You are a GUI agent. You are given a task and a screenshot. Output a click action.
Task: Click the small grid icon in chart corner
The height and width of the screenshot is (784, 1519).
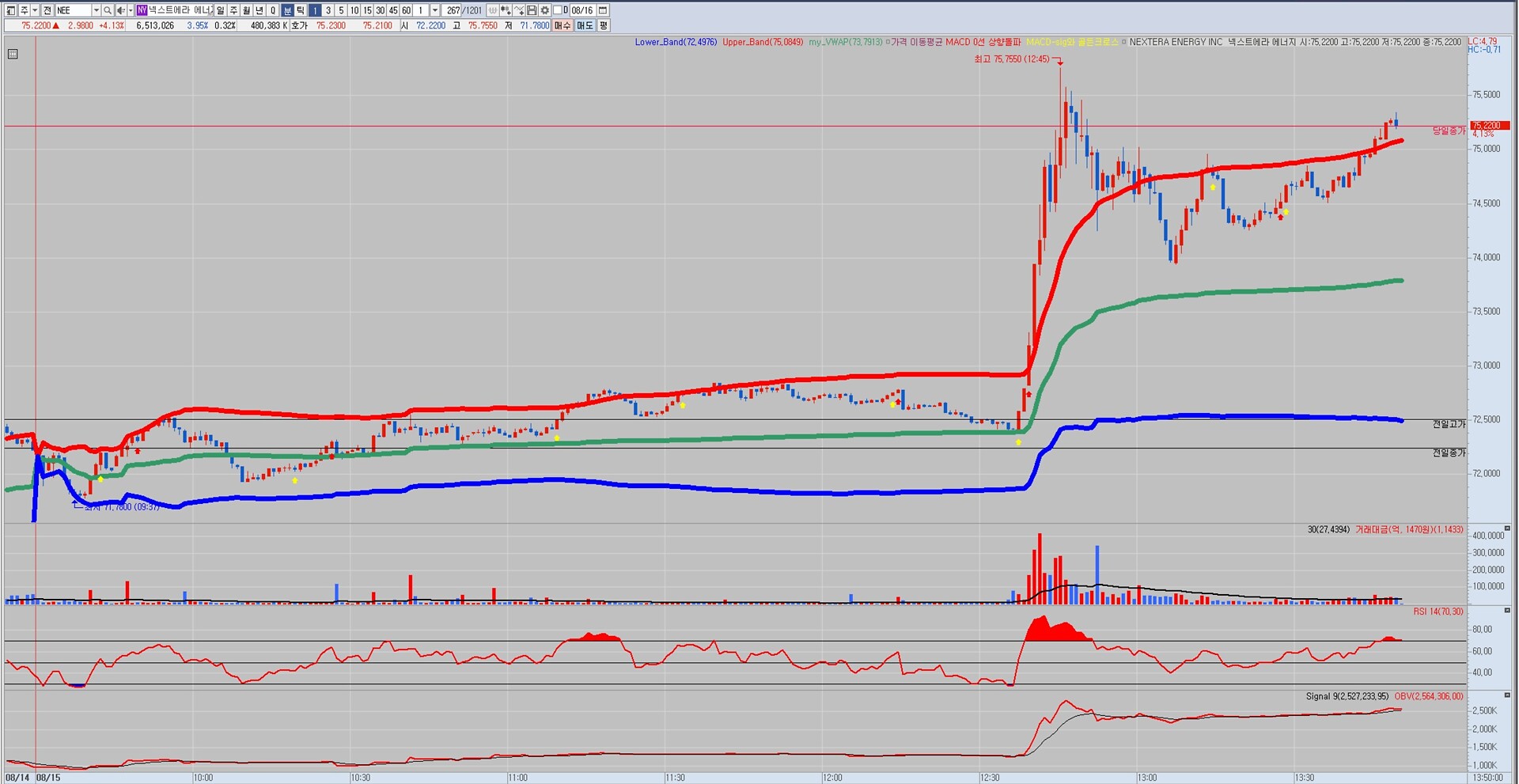pyautogui.click(x=13, y=54)
